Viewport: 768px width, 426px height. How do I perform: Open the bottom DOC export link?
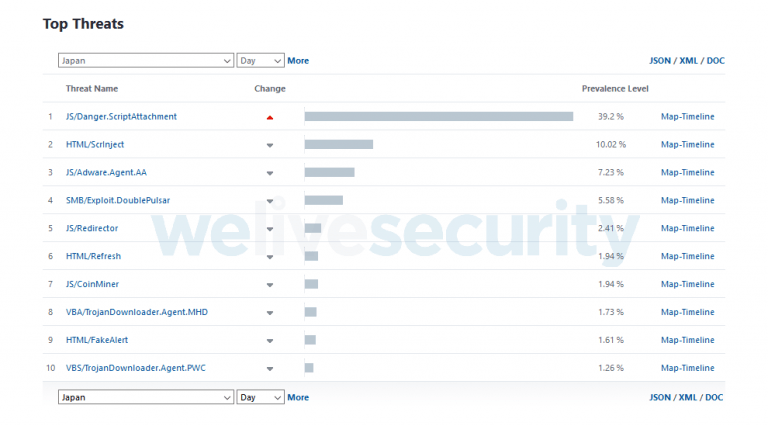(x=715, y=397)
